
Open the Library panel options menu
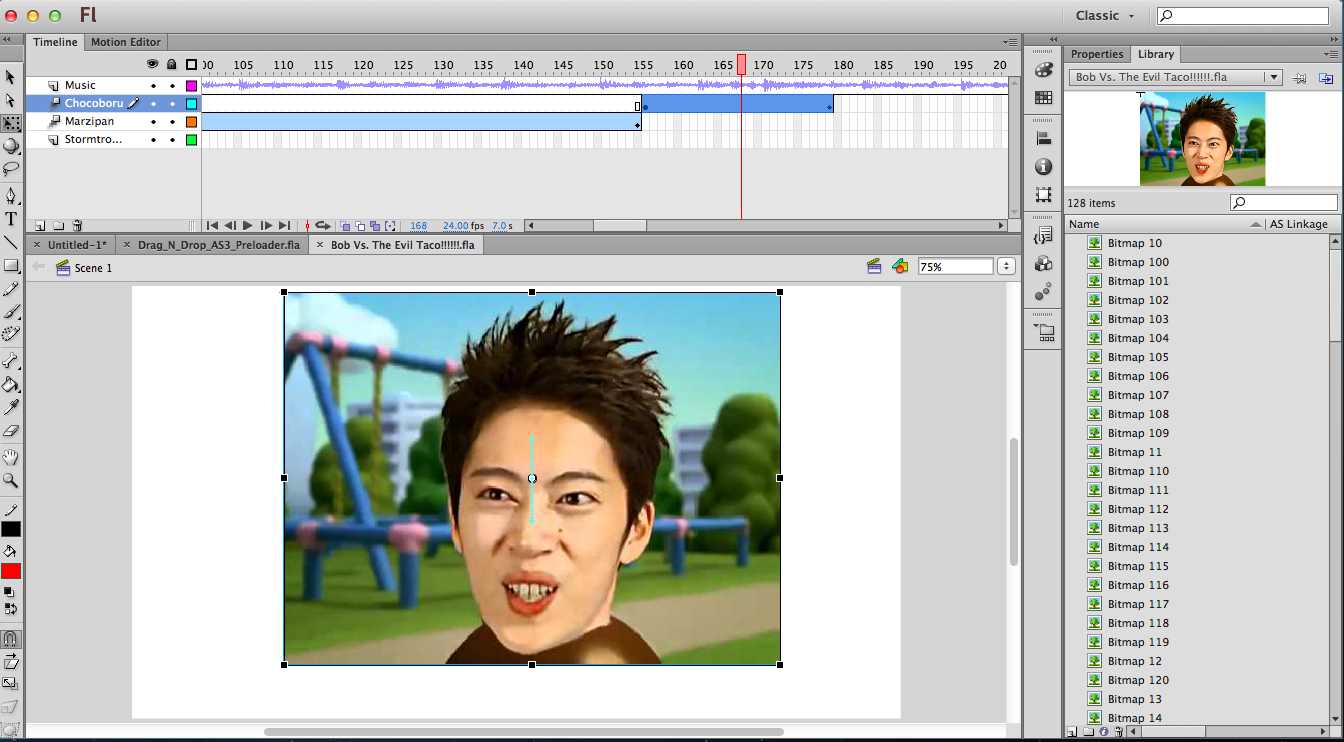pyautogui.click(x=1333, y=54)
